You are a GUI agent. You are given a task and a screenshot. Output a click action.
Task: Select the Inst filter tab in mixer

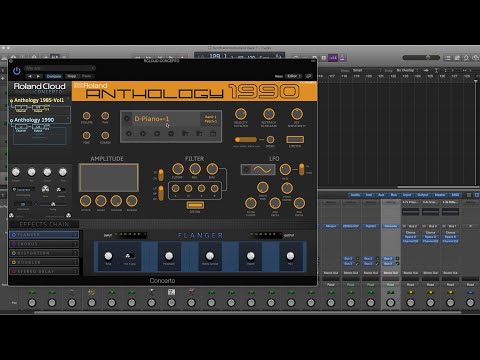369,195
